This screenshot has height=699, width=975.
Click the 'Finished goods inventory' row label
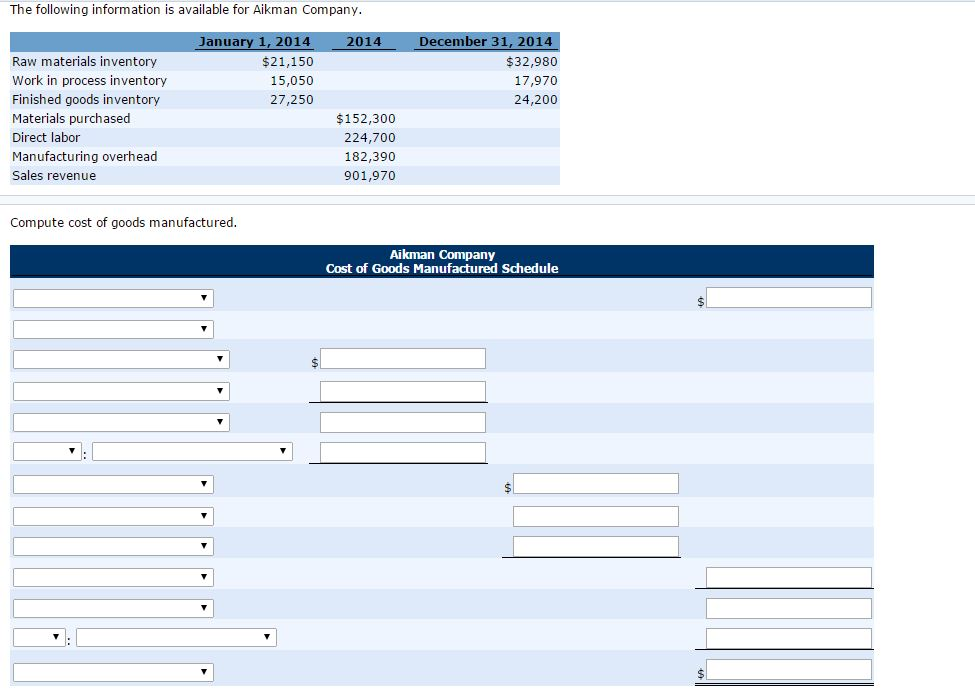86,100
